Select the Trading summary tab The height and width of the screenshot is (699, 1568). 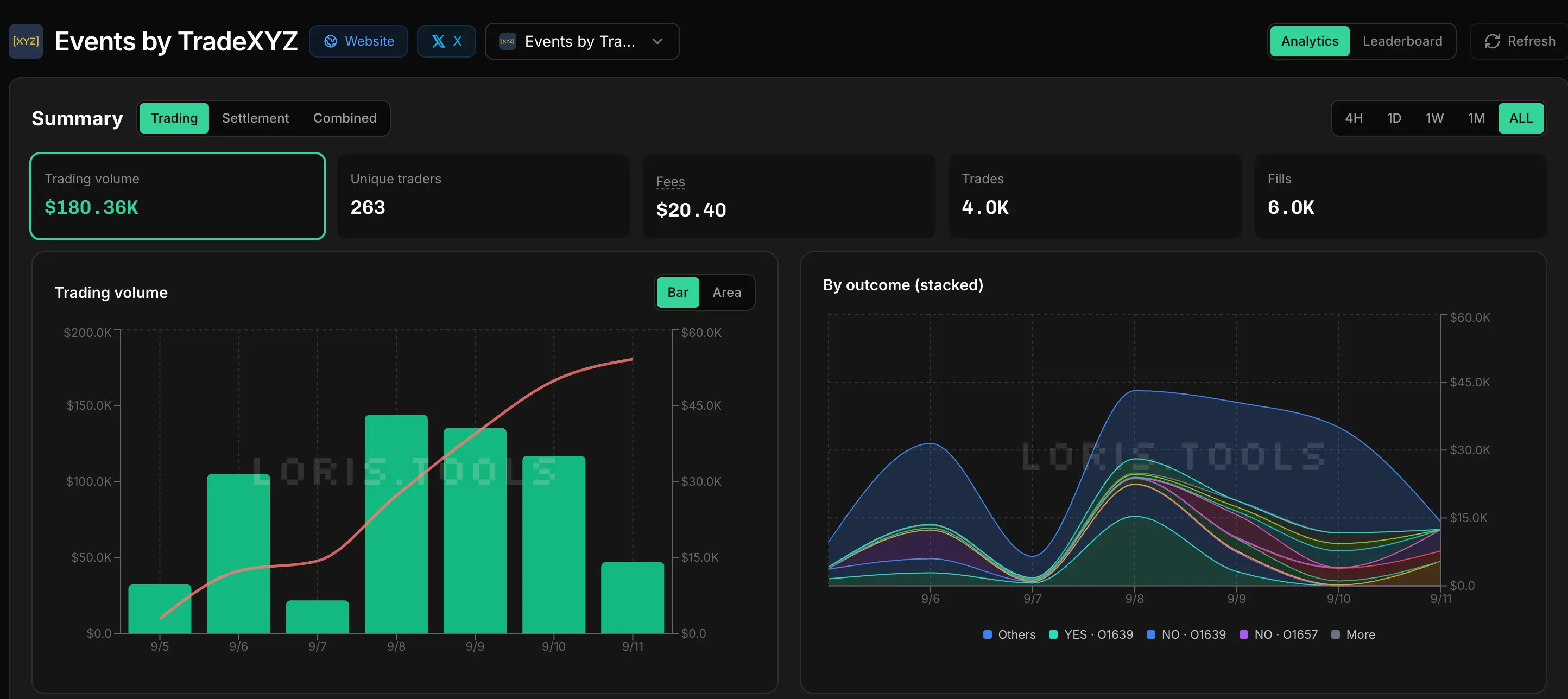coord(174,118)
